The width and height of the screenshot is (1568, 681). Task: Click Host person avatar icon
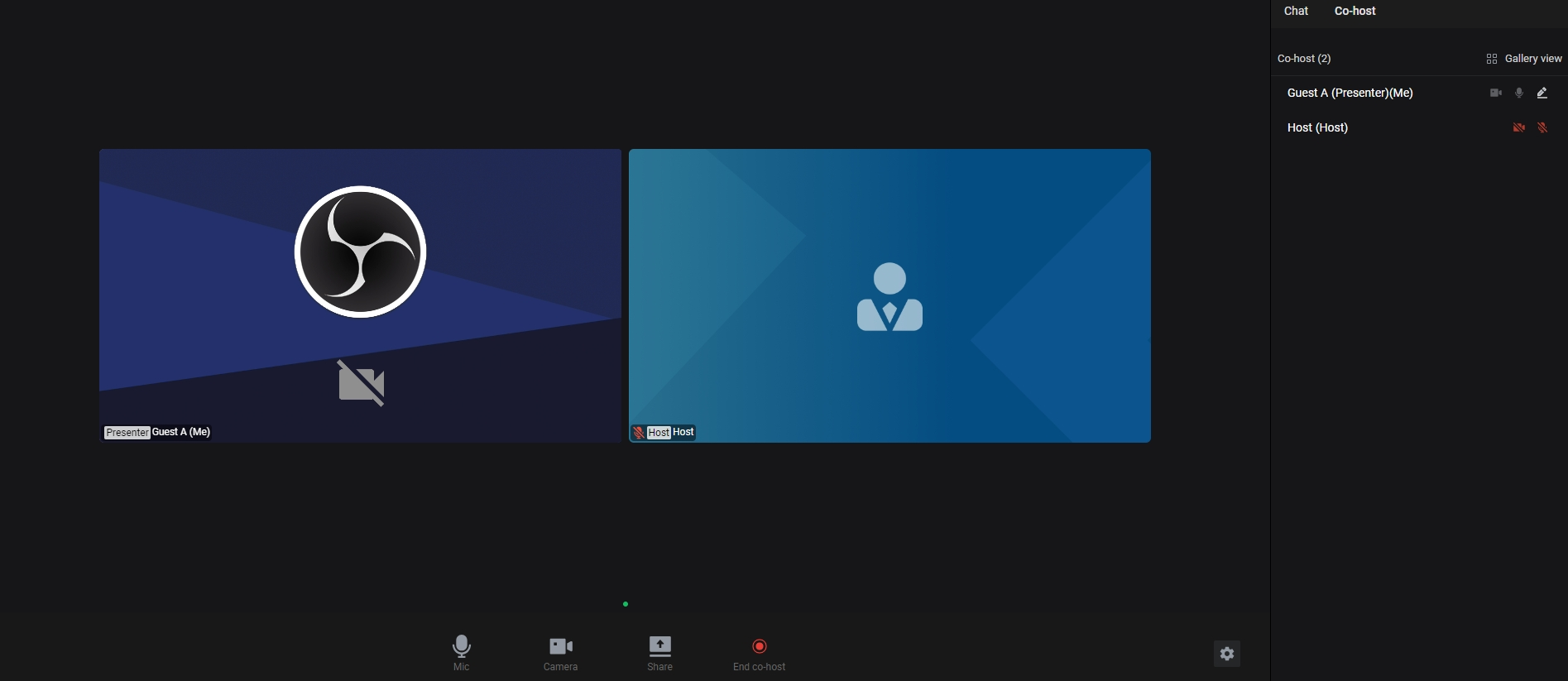pos(889,297)
